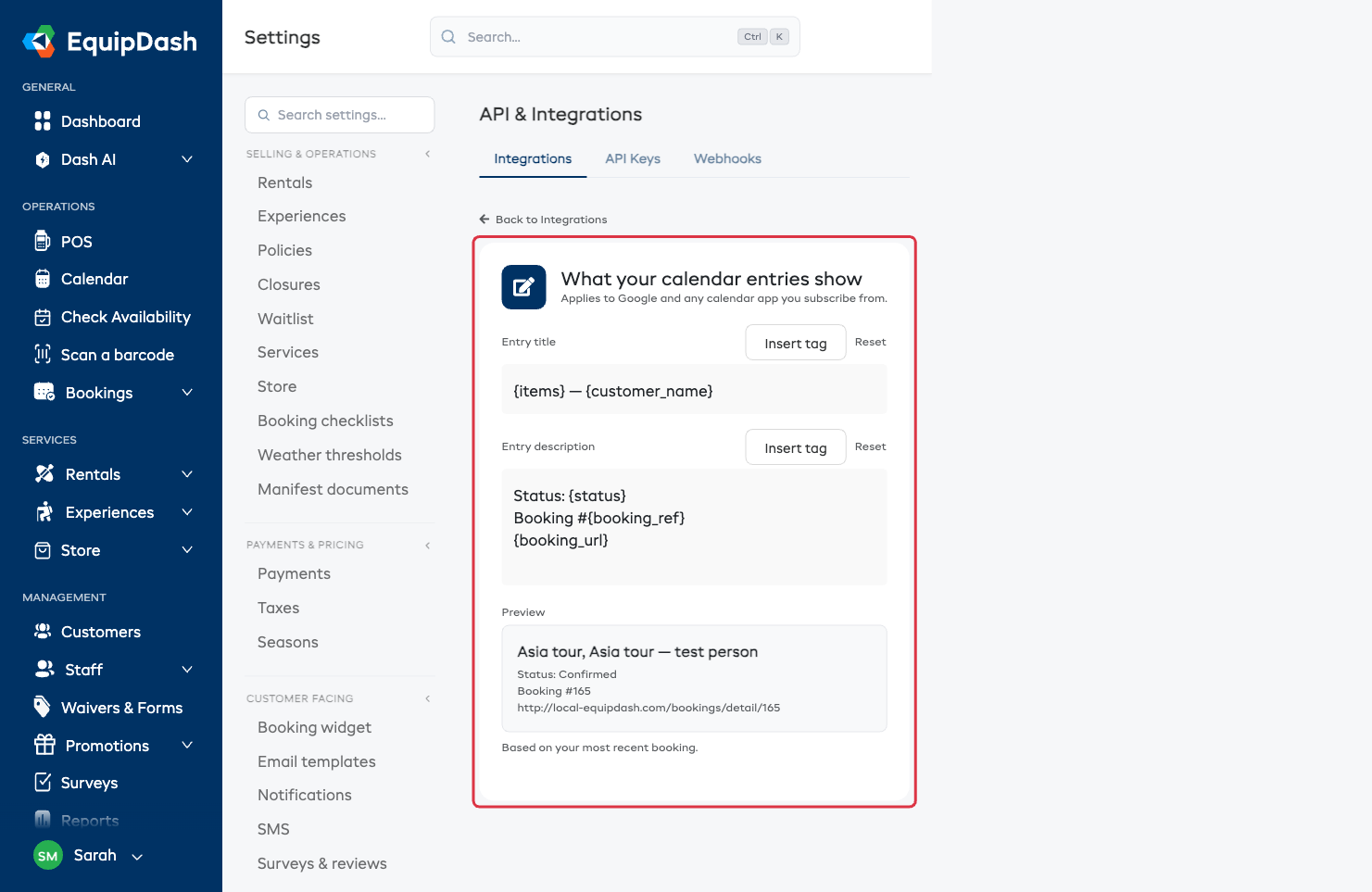Open the POS sidebar icon
The height and width of the screenshot is (892, 1372).
[43, 241]
